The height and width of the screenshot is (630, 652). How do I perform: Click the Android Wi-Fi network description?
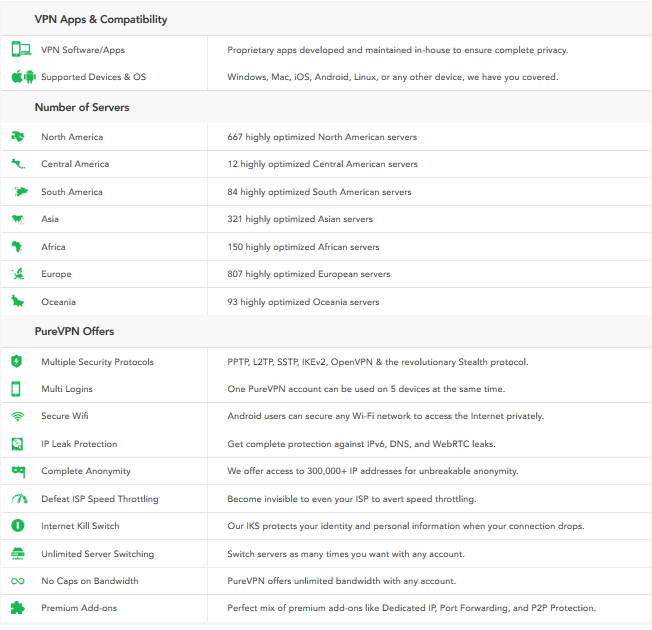385,416
